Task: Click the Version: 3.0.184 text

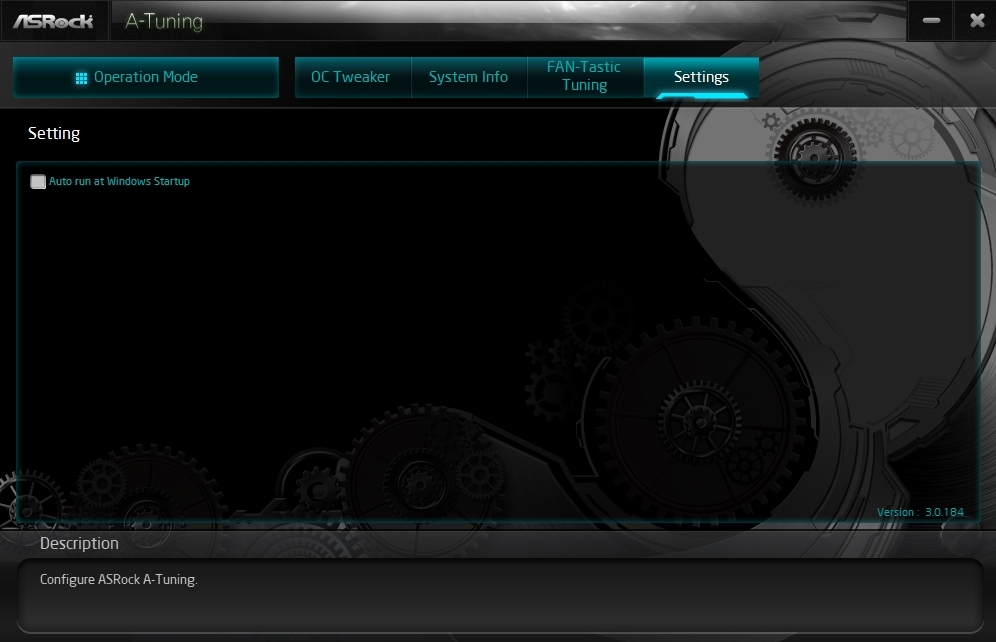Action: pyautogui.click(x=920, y=512)
